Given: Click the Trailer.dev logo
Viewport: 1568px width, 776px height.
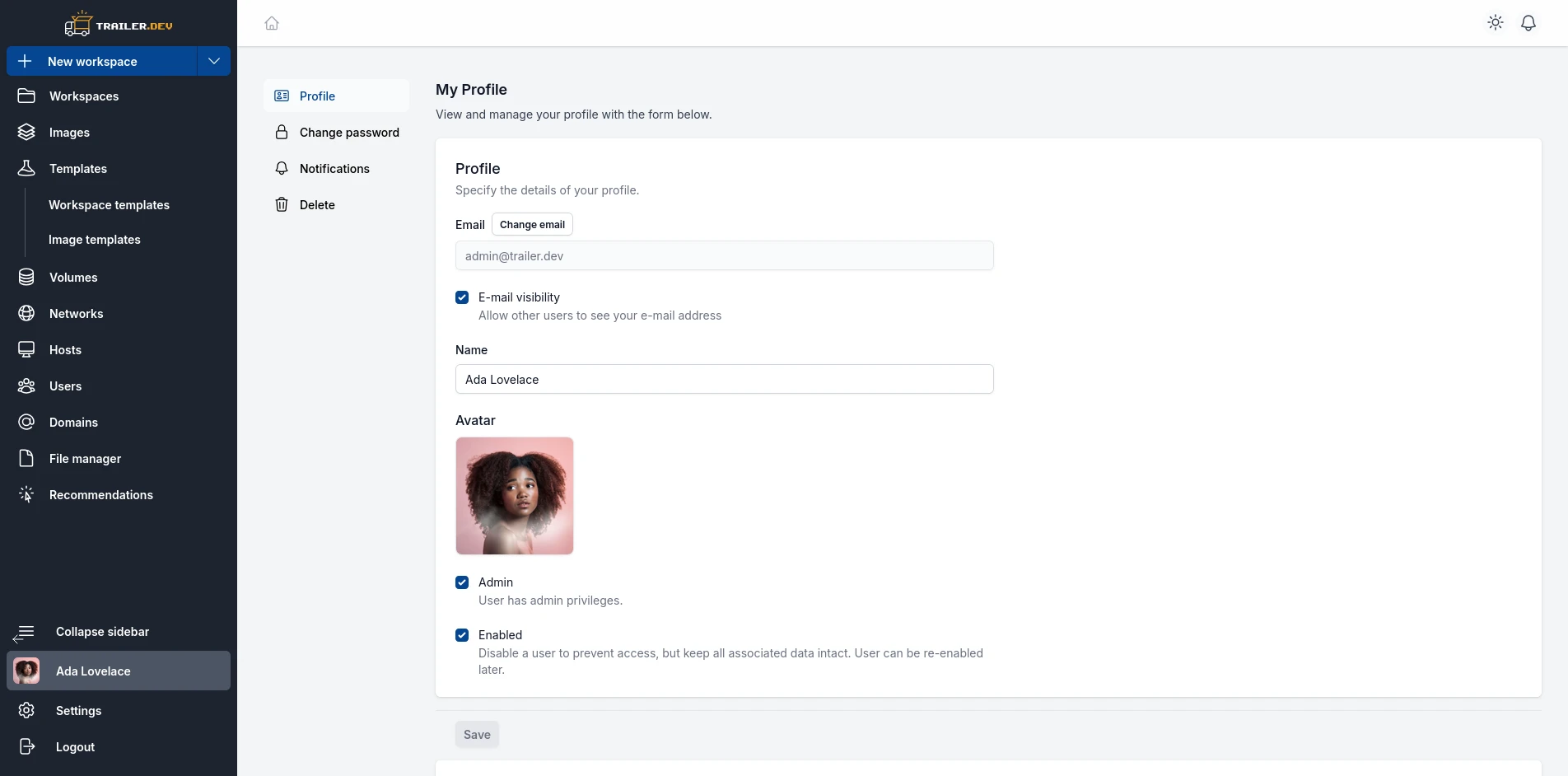Looking at the screenshot, I should click(119, 24).
